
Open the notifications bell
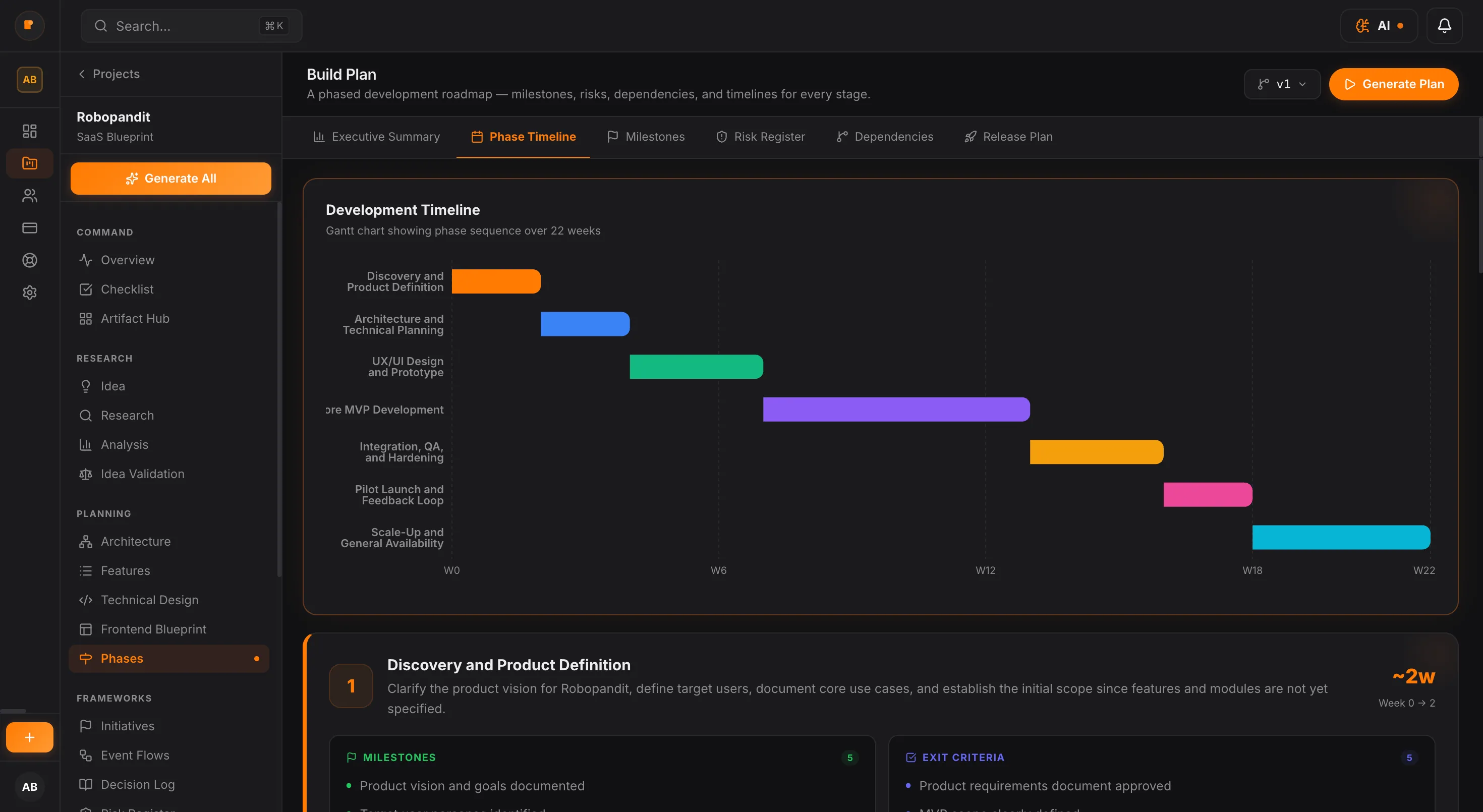(1444, 25)
